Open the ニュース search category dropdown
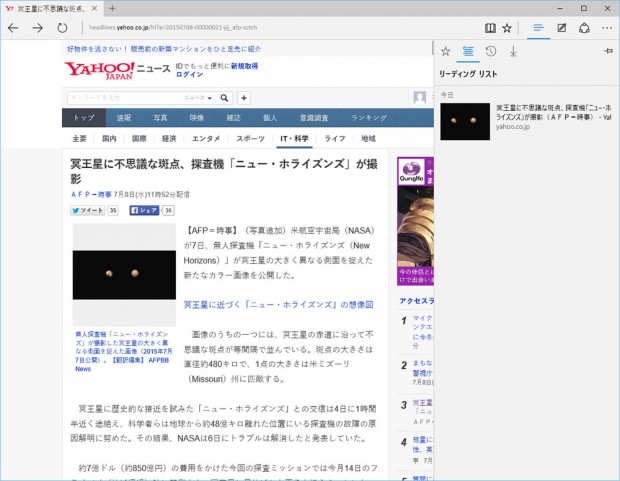The height and width of the screenshot is (481, 620). [x=198, y=98]
